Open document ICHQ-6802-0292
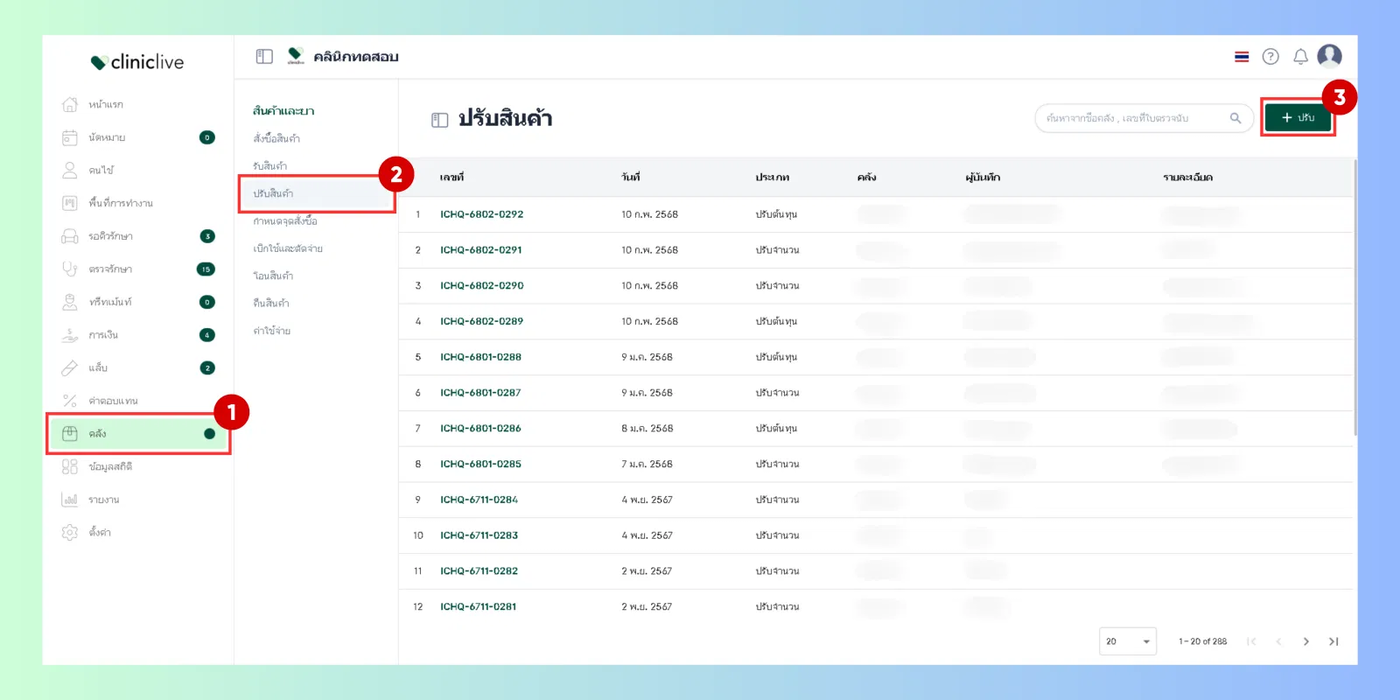 pyautogui.click(x=482, y=215)
